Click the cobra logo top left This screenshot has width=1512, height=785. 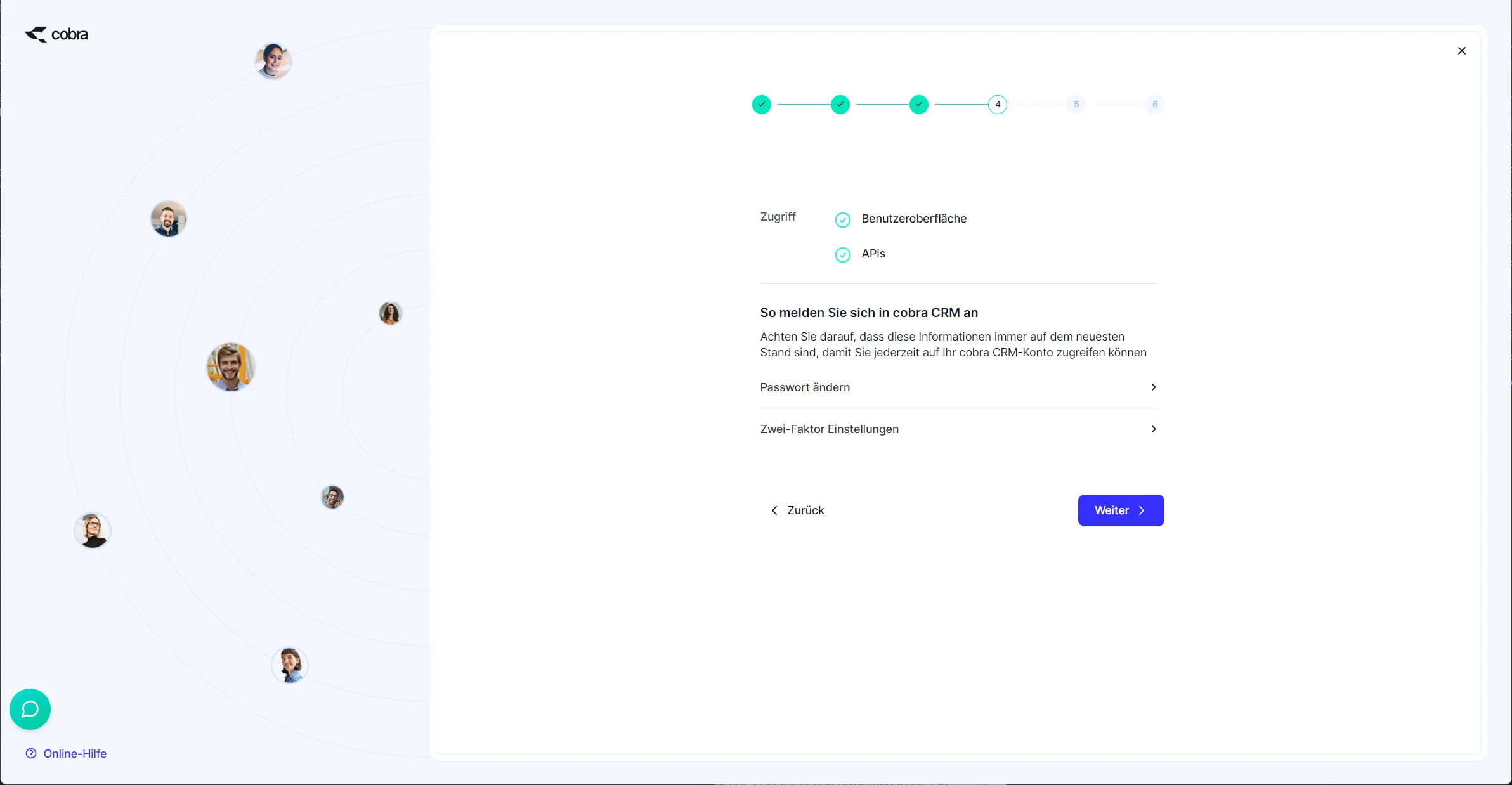pos(56,34)
